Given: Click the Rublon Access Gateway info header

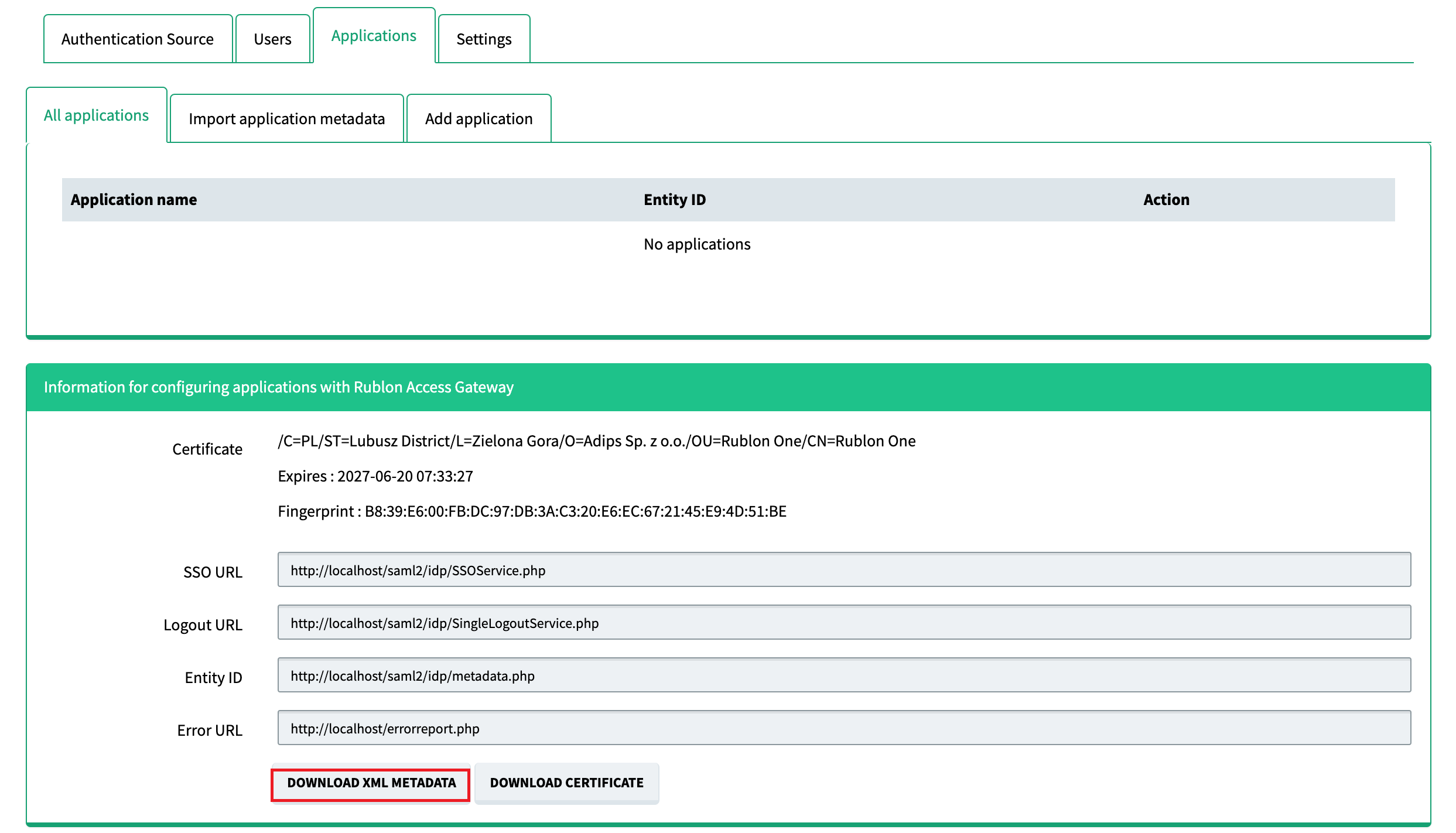Looking at the screenshot, I should (279, 387).
